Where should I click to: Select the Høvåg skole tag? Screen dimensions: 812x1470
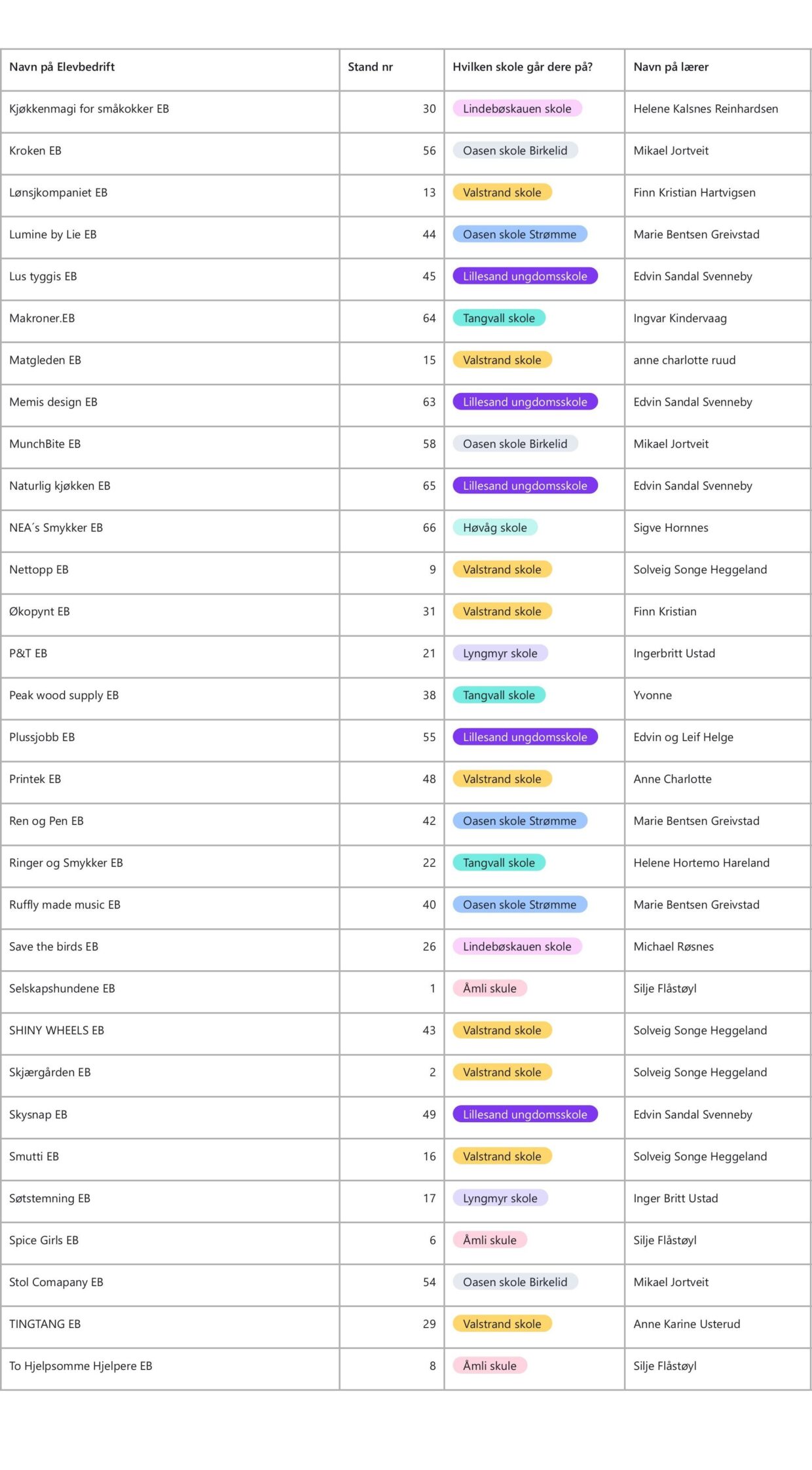494,528
